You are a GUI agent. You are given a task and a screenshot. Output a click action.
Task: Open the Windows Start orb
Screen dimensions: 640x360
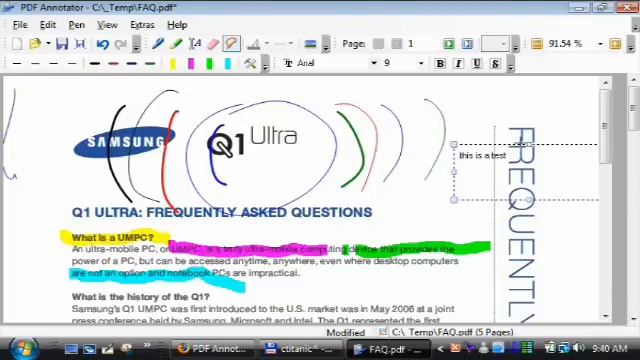[x=23, y=348]
